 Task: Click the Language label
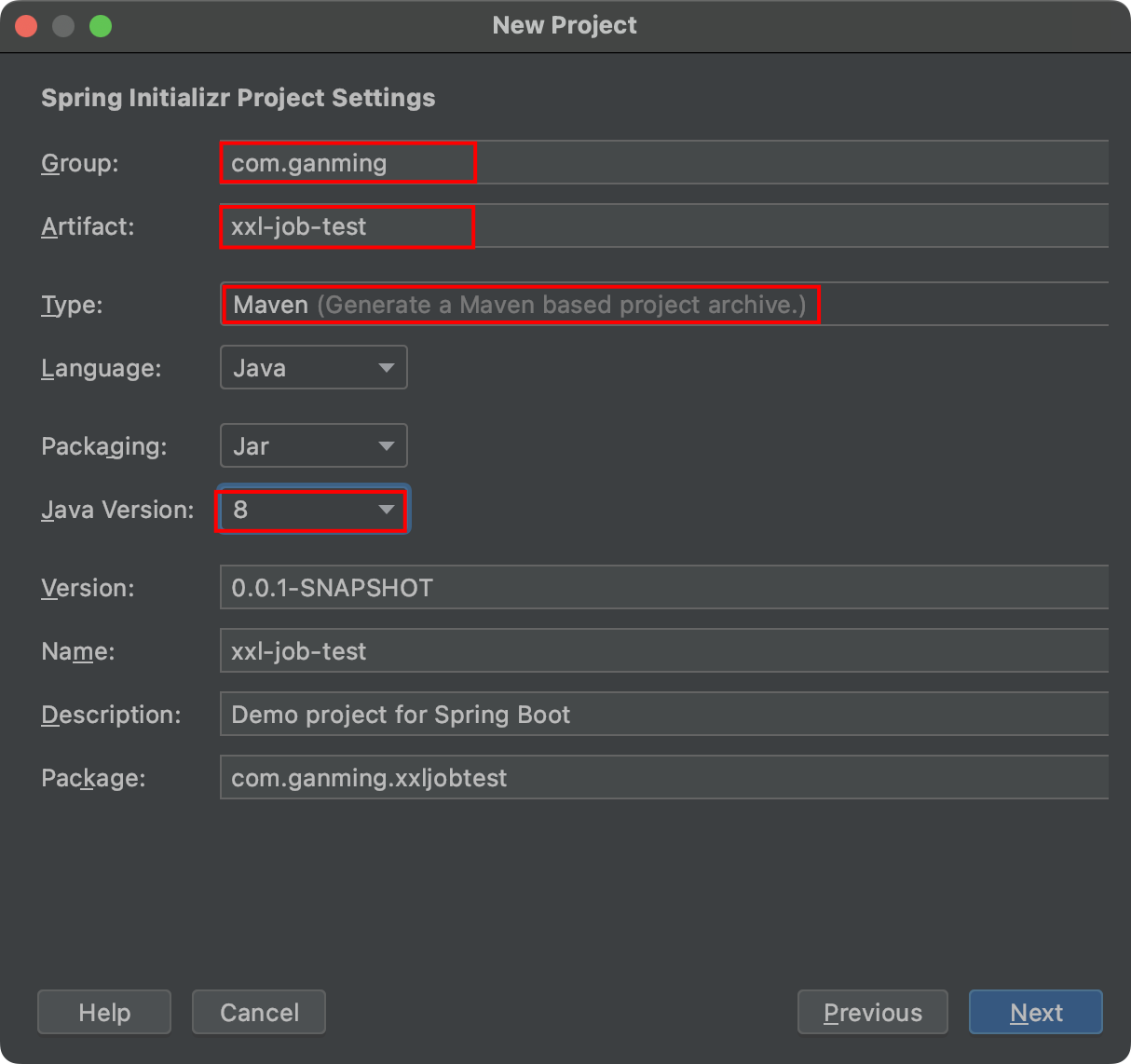(x=102, y=369)
